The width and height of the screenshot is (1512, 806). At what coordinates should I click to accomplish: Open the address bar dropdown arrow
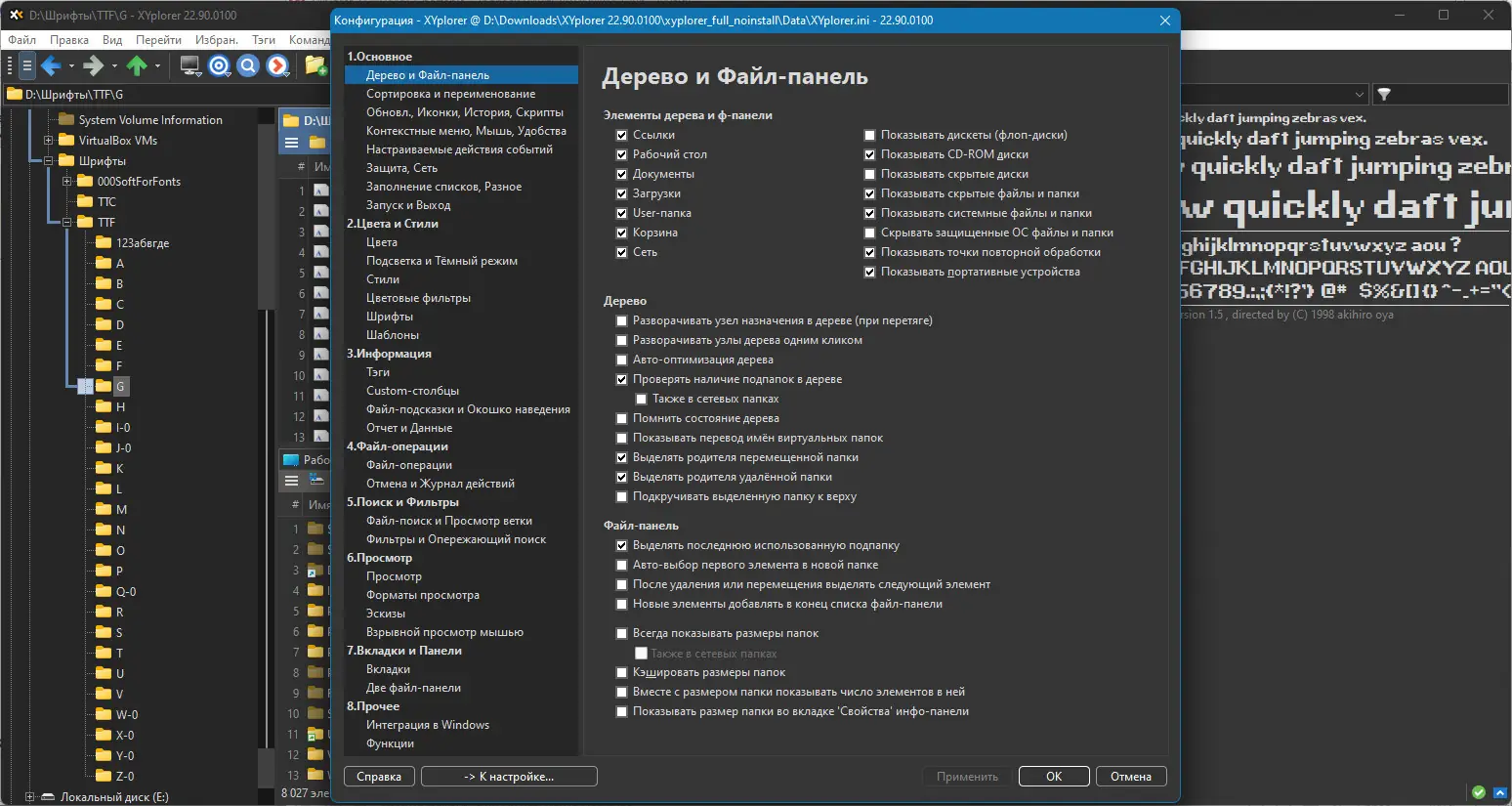click(1359, 95)
